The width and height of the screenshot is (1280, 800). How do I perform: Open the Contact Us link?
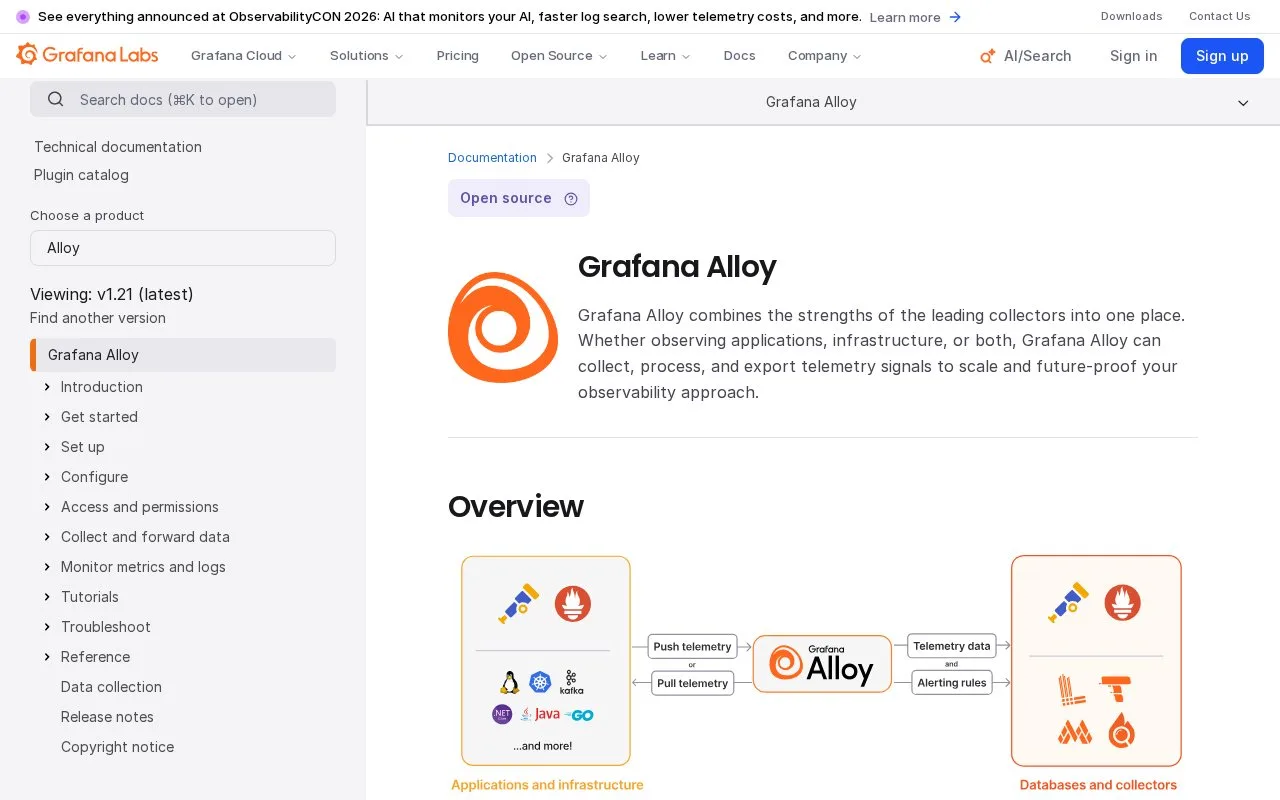(x=1220, y=16)
